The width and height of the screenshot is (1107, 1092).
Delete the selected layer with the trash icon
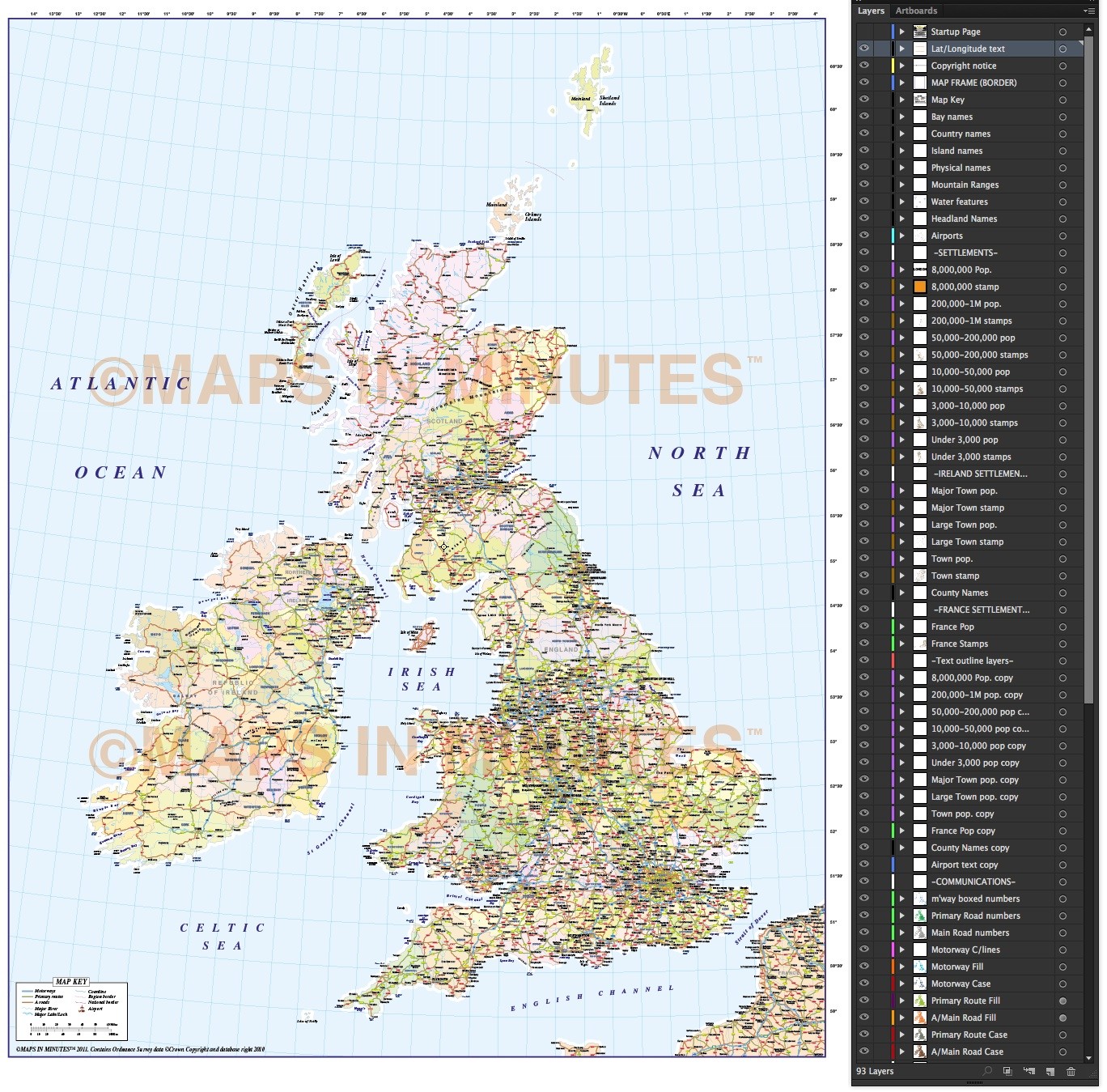tap(1071, 1071)
